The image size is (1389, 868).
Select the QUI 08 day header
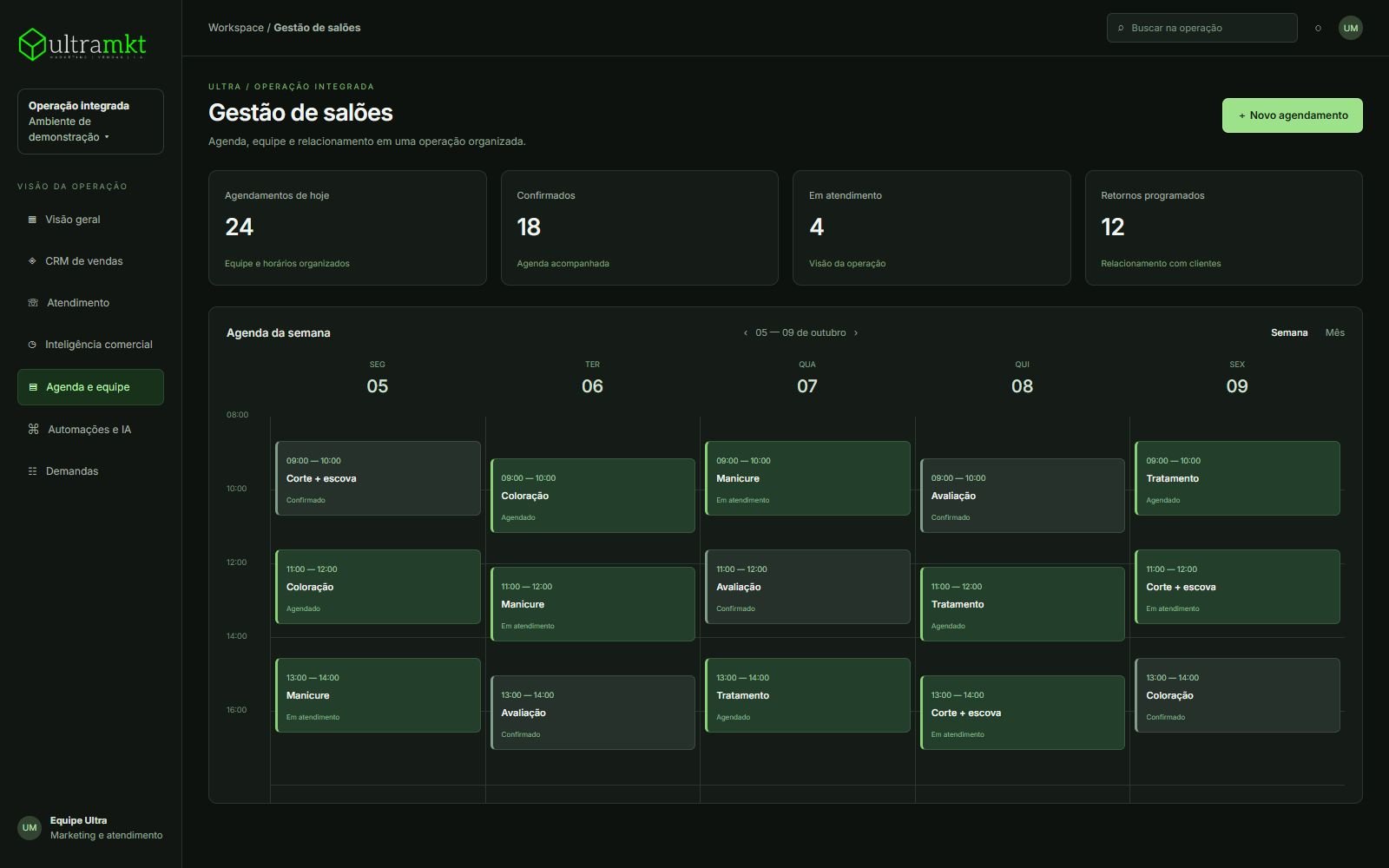tap(1023, 379)
